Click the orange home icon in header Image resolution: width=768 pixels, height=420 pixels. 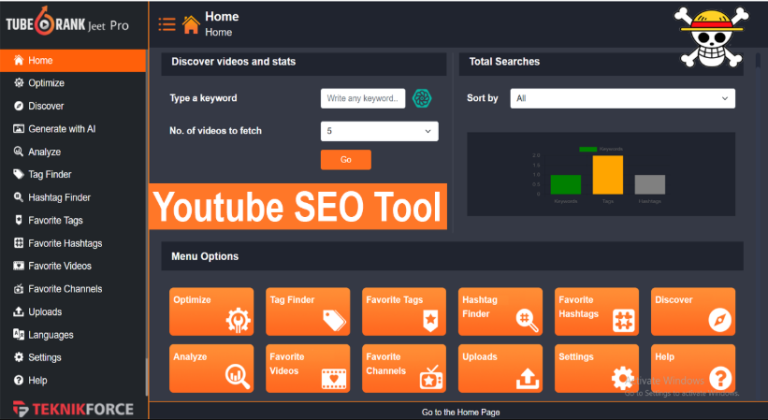coord(191,25)
